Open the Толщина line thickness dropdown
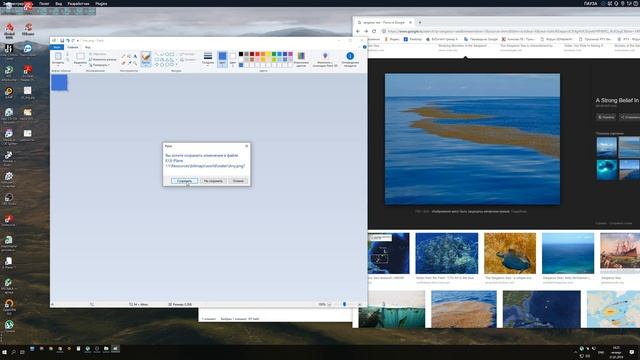The image size is (640, 360). pyautogui.click(x=208, y=59)
